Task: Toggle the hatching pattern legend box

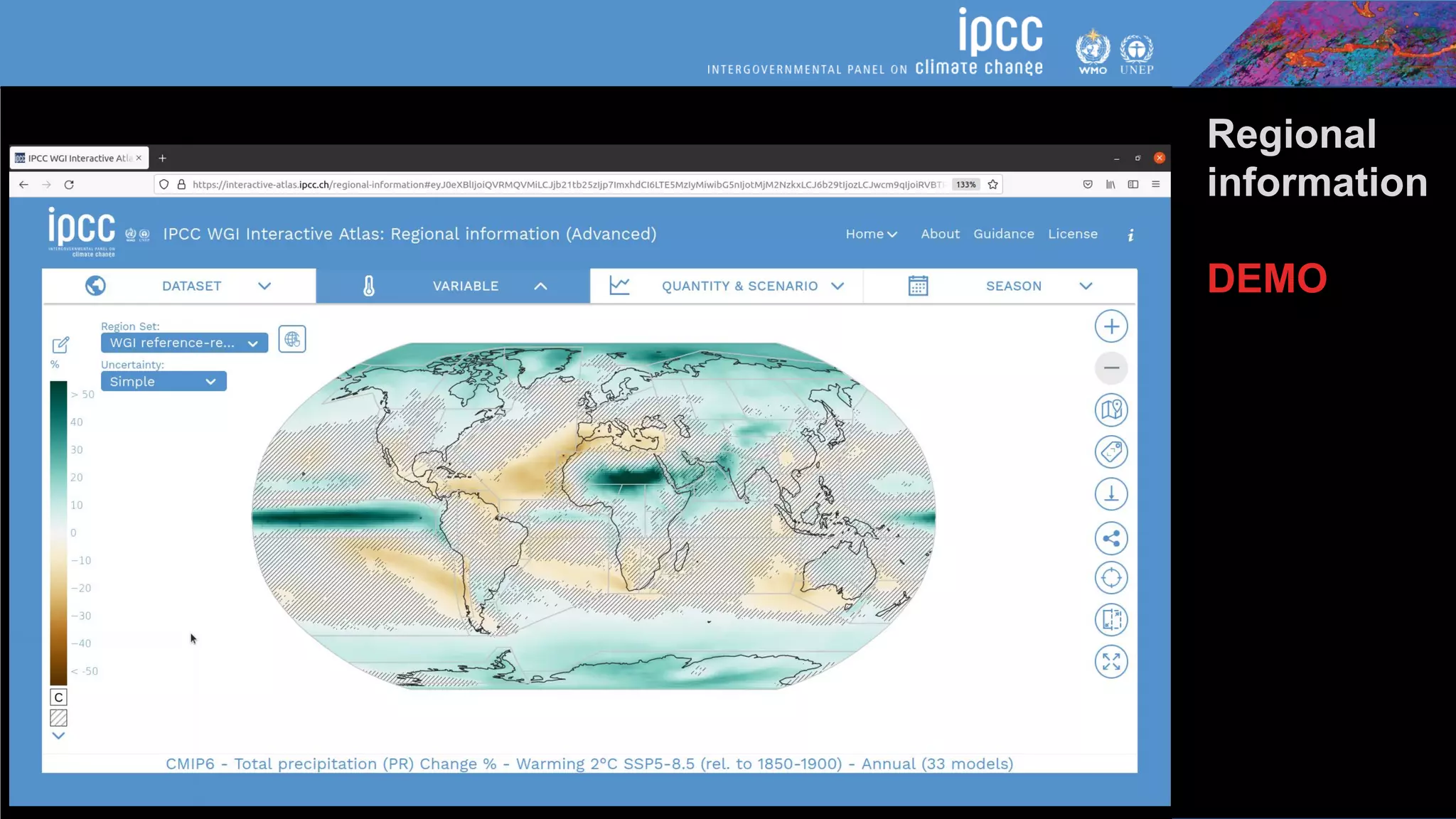Action: pyautogui.click(x=58, y=718)
